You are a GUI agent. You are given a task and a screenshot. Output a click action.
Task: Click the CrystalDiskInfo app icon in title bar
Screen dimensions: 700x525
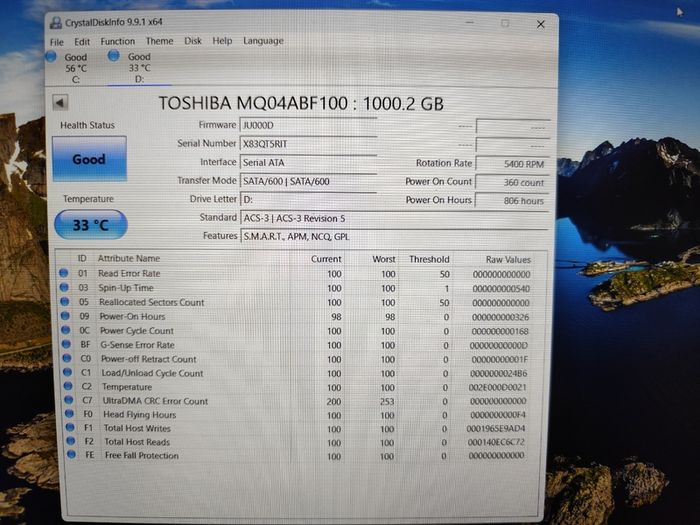[x=56, y=23]
